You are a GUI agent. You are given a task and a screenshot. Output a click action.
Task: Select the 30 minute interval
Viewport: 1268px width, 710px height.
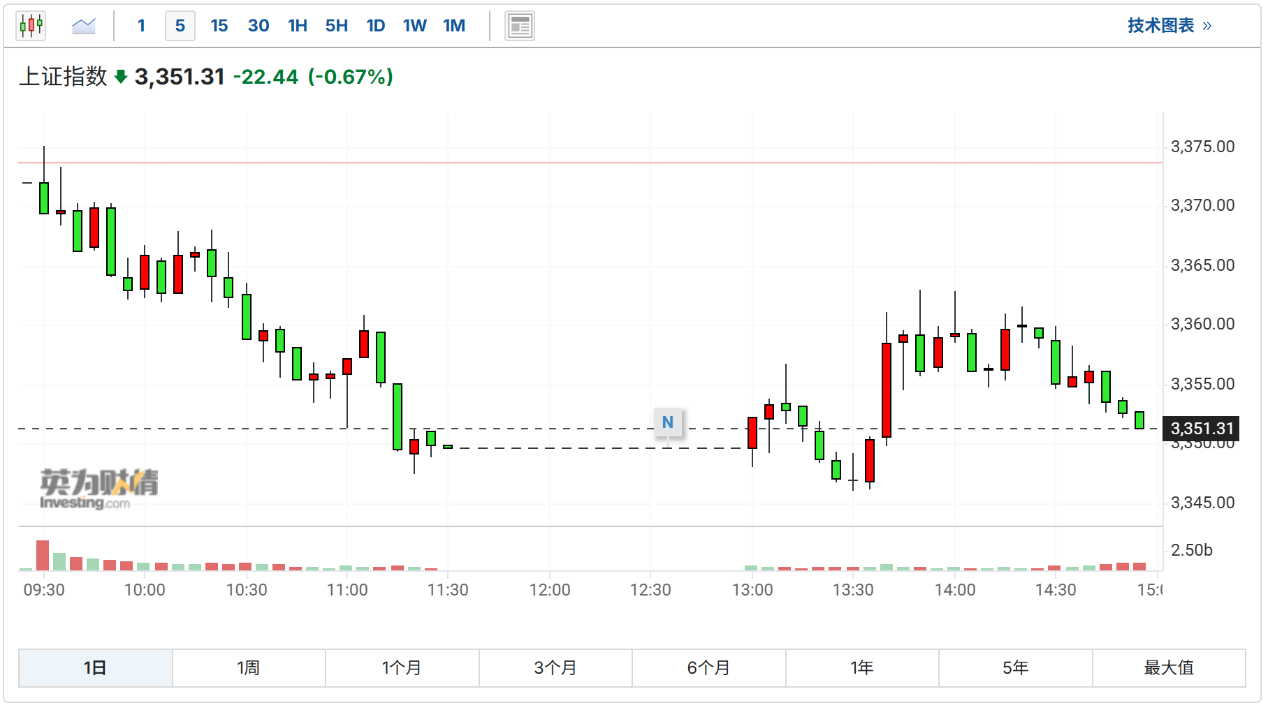tap(258, 25)
